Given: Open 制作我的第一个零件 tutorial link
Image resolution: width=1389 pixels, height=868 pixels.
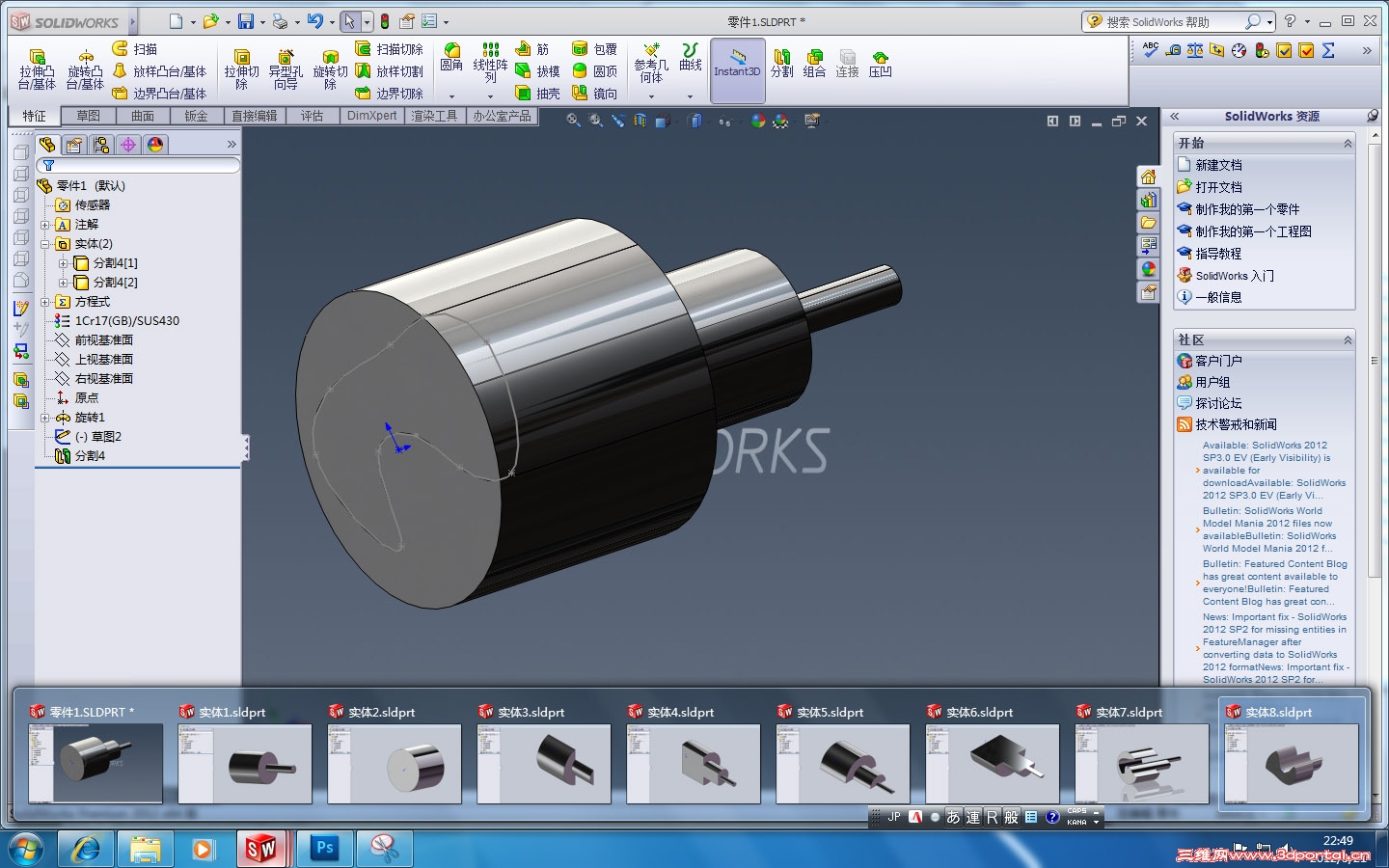Looking at the screenshot, I should click(1247, 209).
